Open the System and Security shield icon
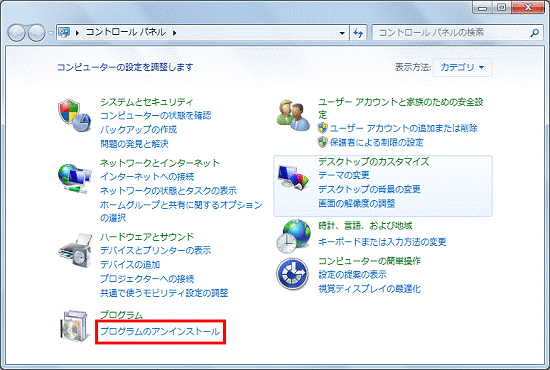The image size is (550, 370). [74, 115]
